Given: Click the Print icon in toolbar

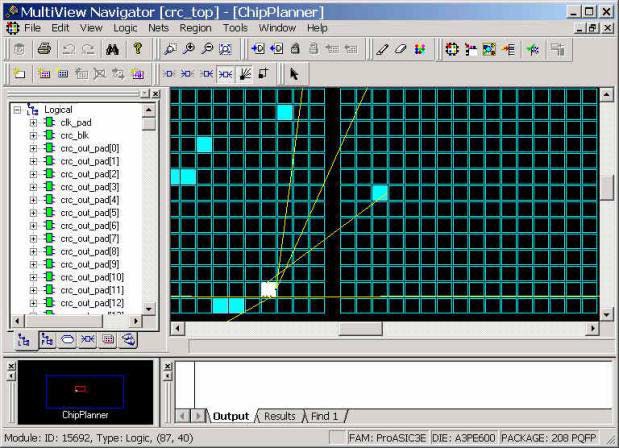Looking at the screenshot, I should [44, 49].
